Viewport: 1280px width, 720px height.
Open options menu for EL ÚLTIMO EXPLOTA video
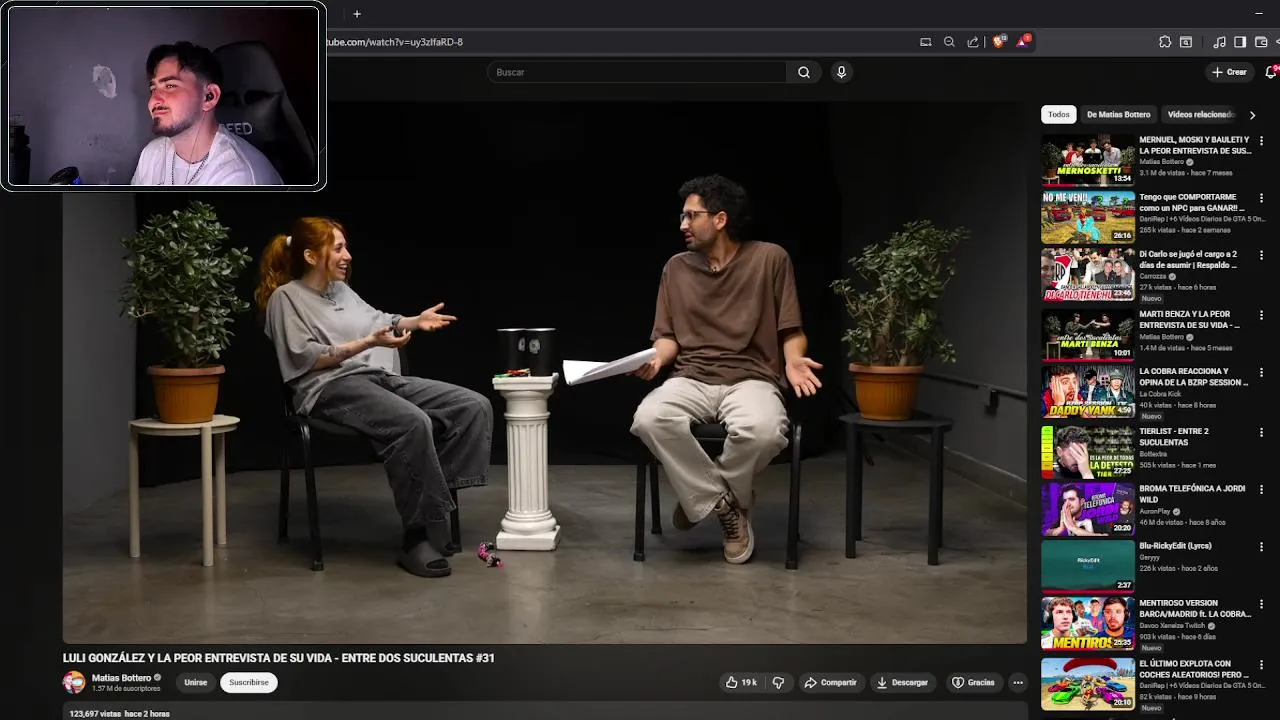click(x=1261, y=664)
